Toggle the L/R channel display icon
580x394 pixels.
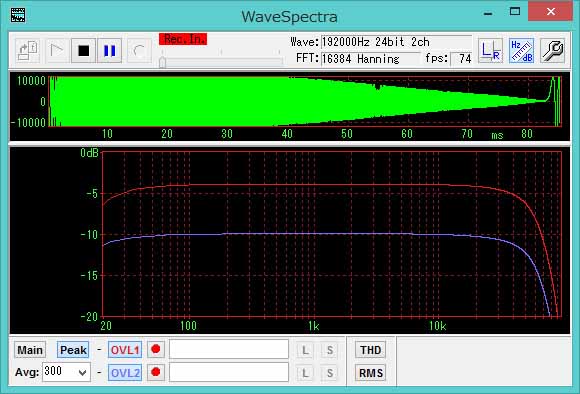[x=490, y=50]
